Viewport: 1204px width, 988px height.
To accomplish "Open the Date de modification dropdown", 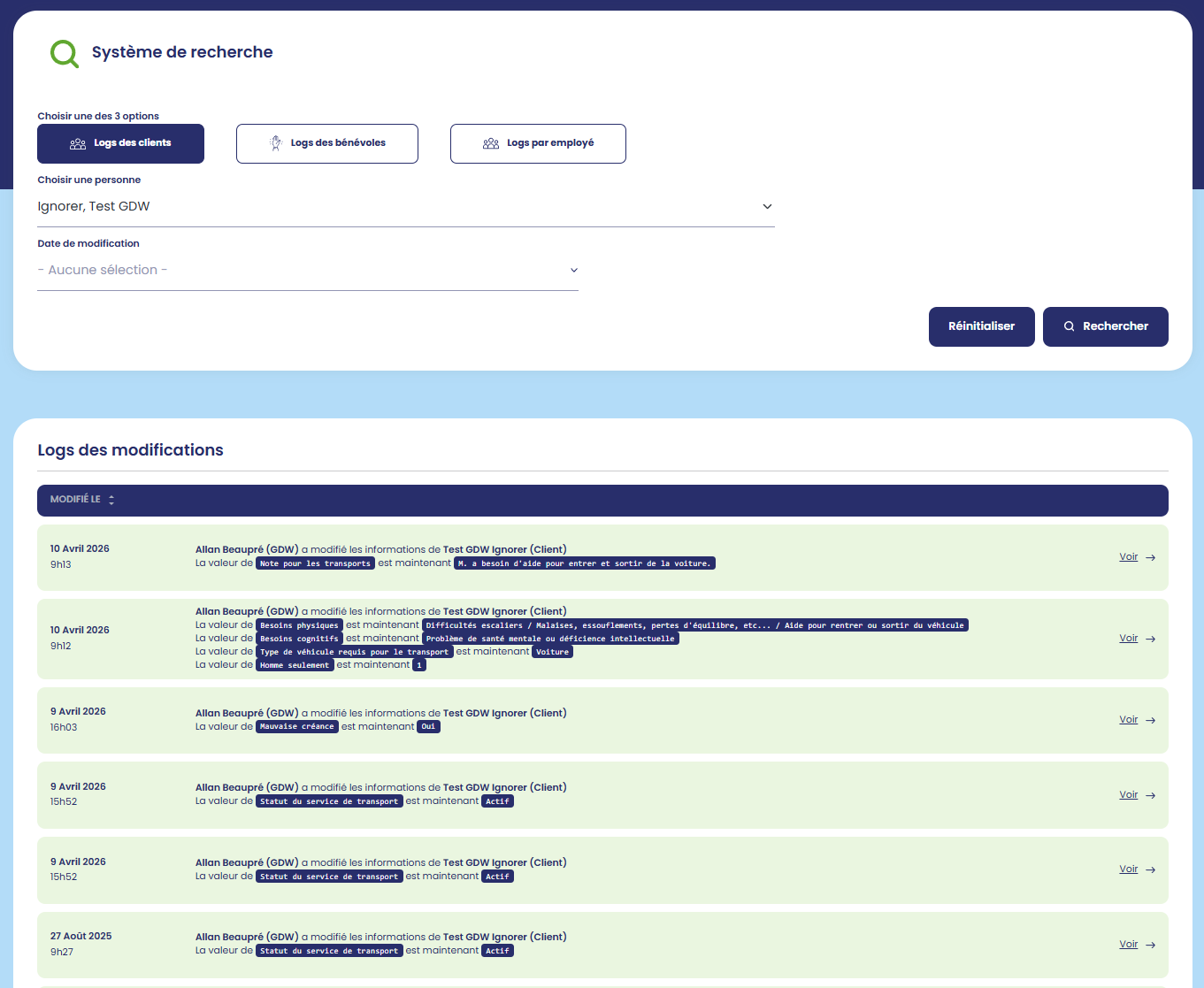I will (x=307, y=271).
